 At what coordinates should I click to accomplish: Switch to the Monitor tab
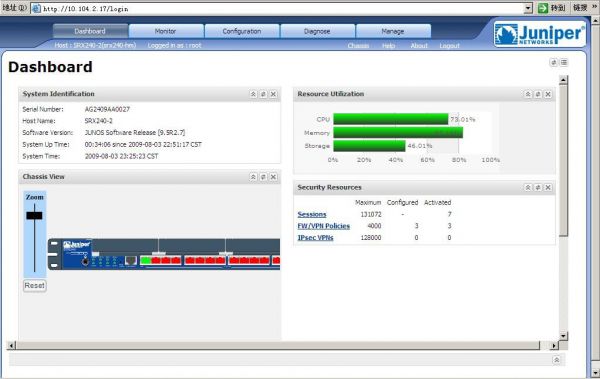166,31
